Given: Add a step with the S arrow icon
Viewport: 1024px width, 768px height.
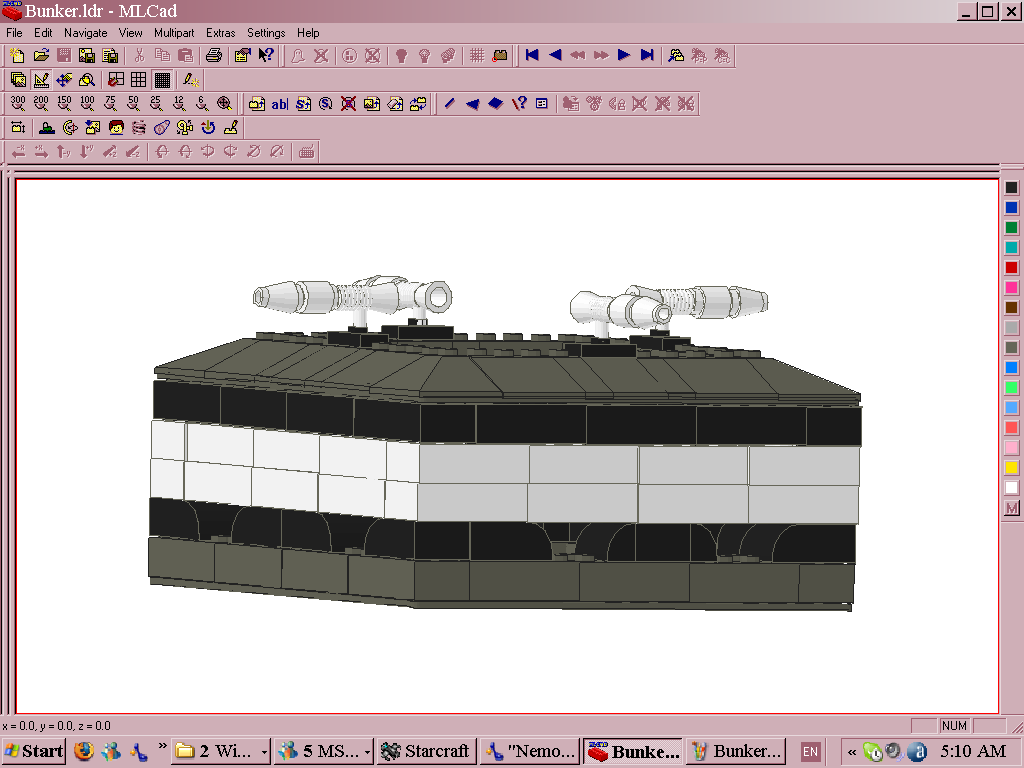Looking at the screenshot, I should [303, 103].
